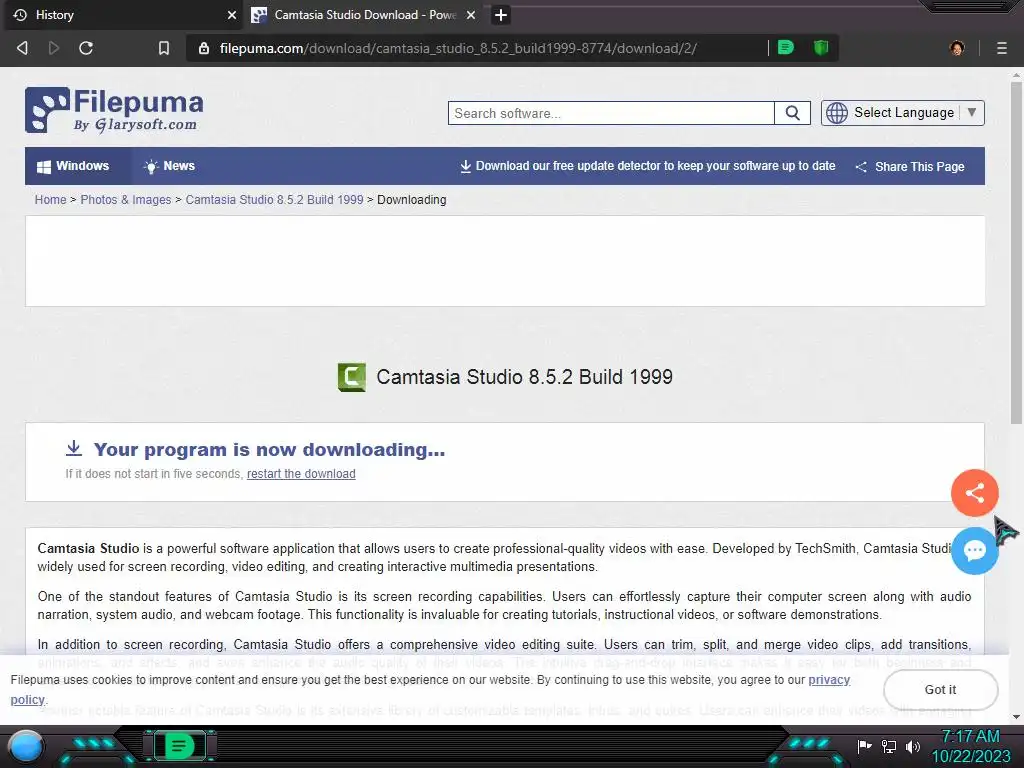Close the History tab

point(232,15)
